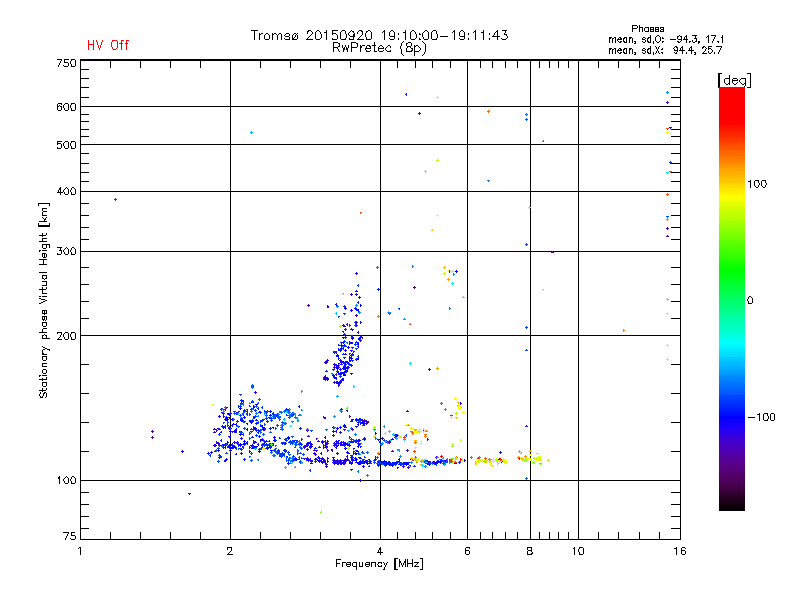This screenshot has width=800, height=600.
Task: Click the Frequency [MHz] axis title
Action: pyautogui.click(x=379, y=564)
